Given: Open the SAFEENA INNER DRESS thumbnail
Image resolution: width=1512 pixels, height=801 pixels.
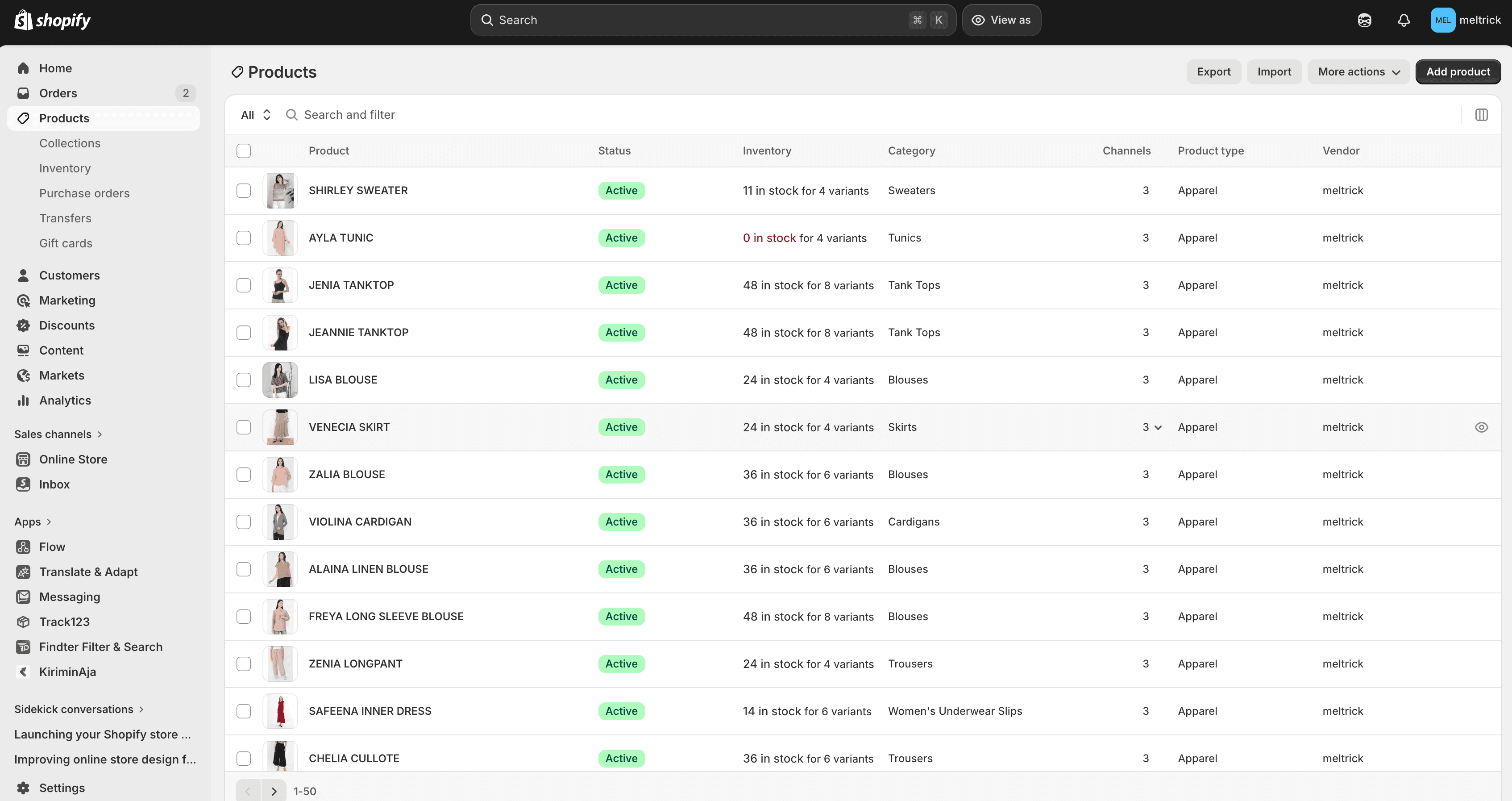Looking at the screenshot, I should [x=280, y=711].
